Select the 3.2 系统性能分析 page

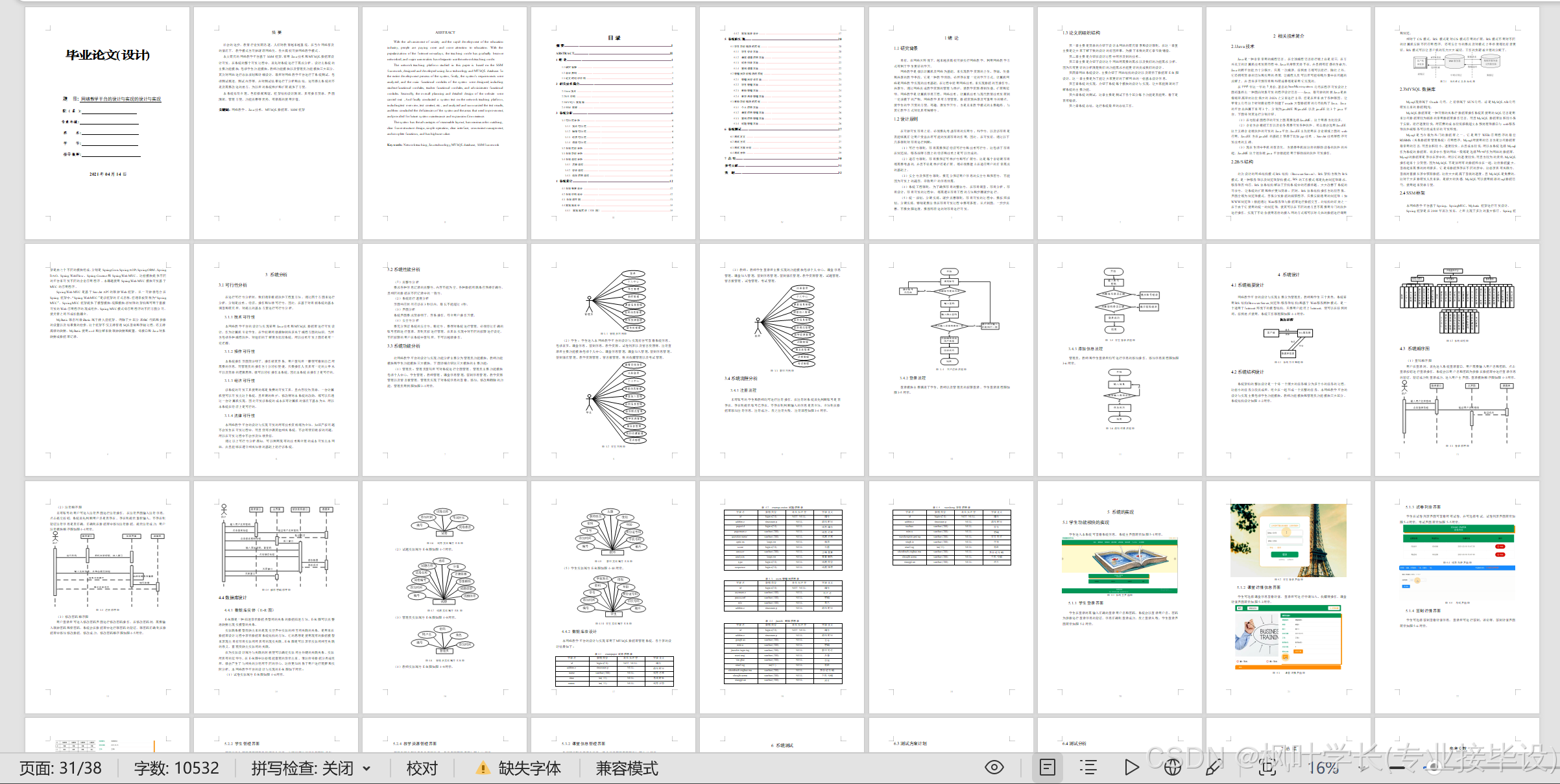445,360
